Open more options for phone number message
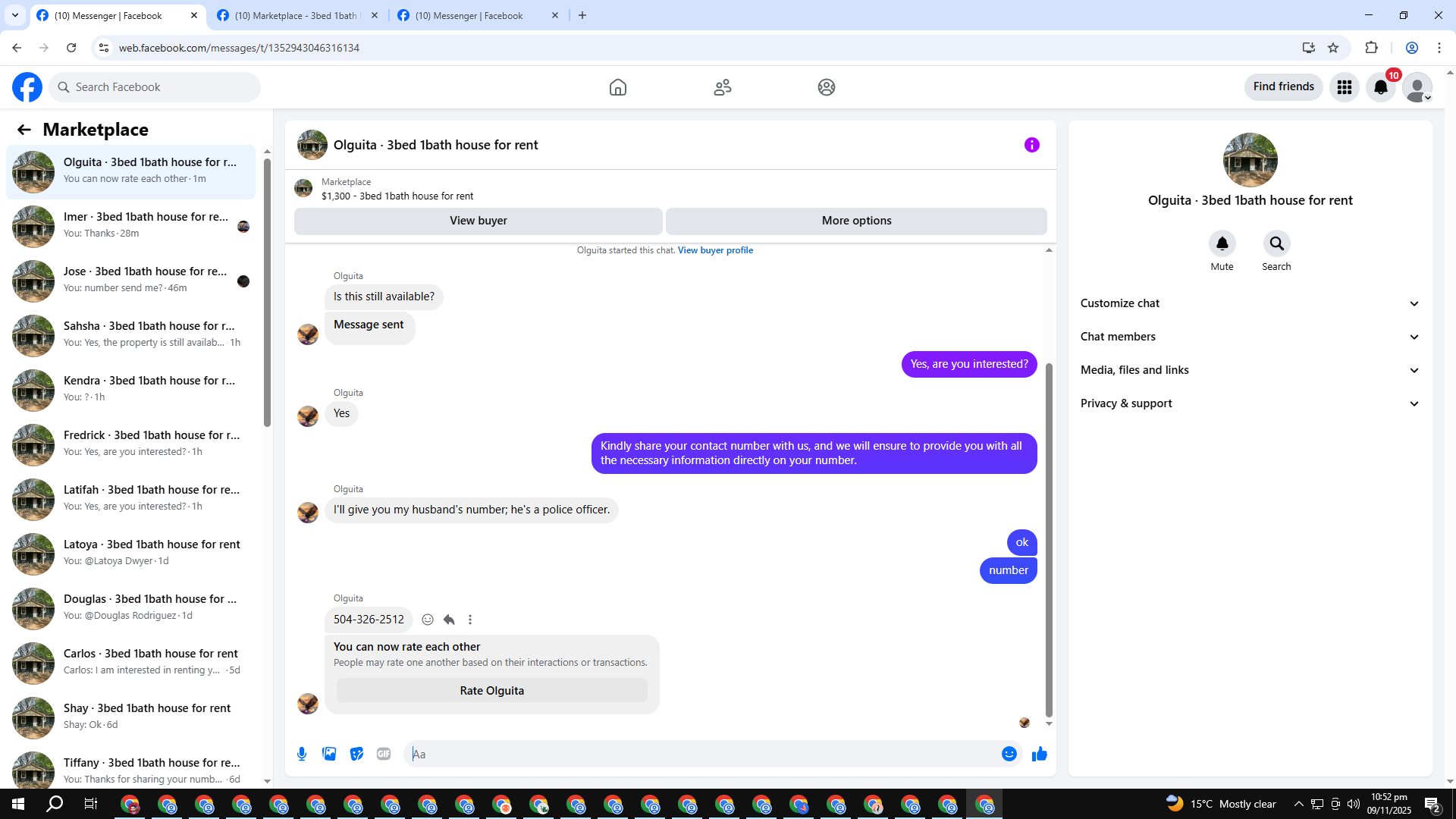This screenshot has width=1456, height=819. point(470,620)
